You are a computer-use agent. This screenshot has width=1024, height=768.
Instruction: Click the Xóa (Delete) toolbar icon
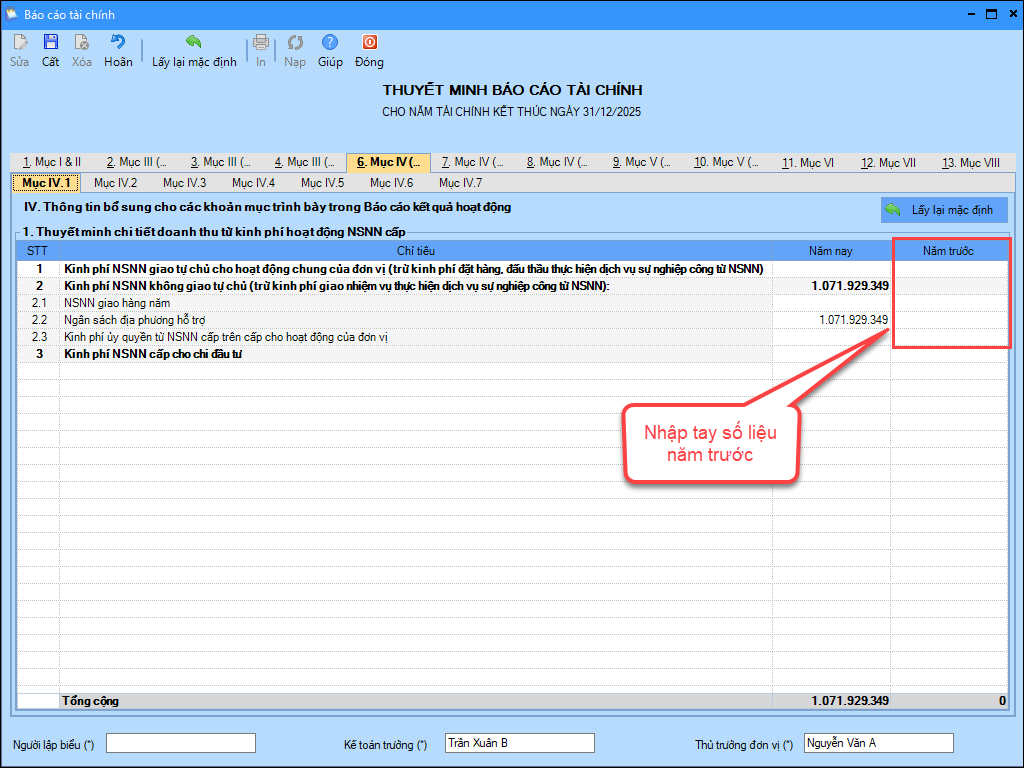(x=82, y=43)
